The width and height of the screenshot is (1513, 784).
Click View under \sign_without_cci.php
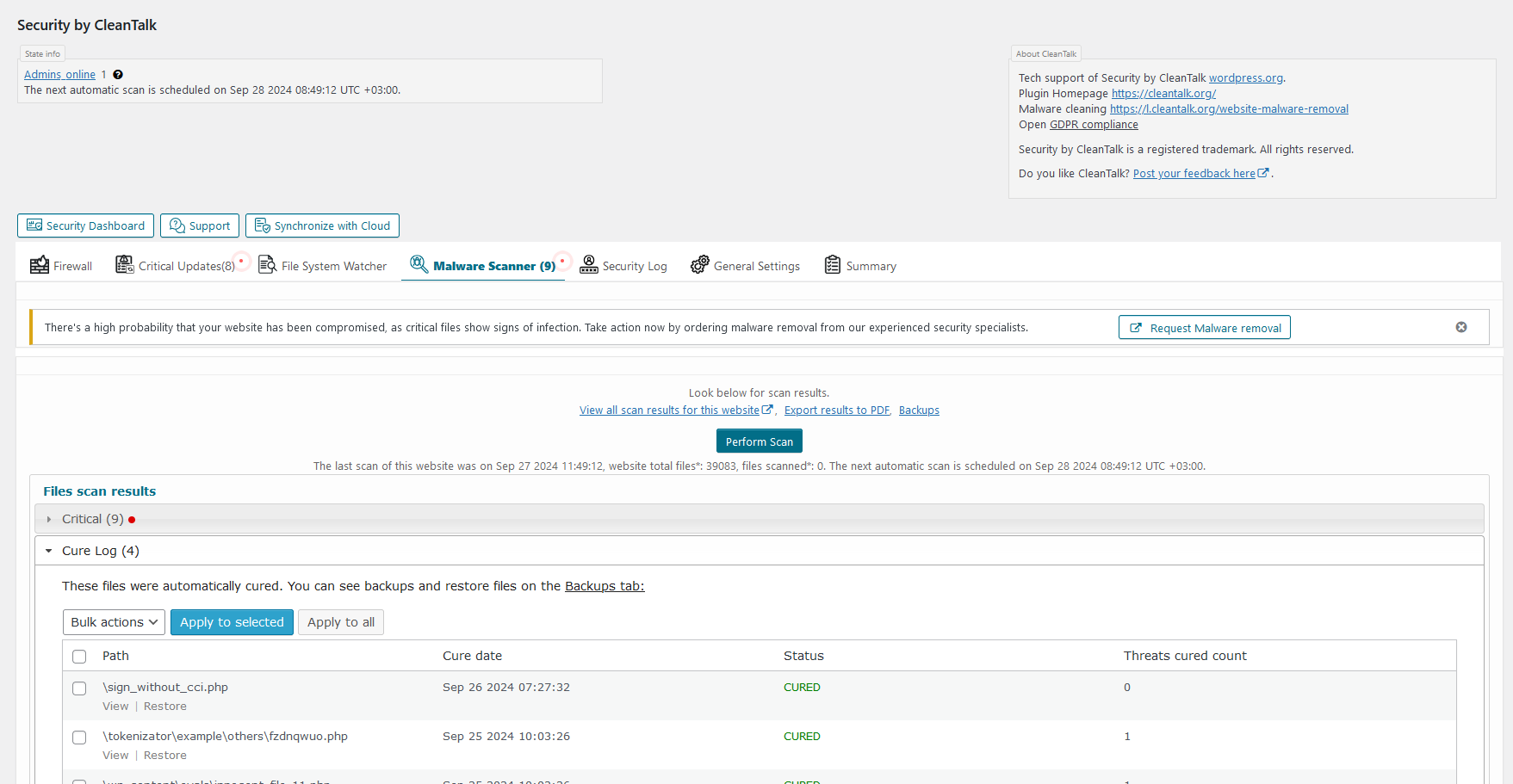click(115, 706)
